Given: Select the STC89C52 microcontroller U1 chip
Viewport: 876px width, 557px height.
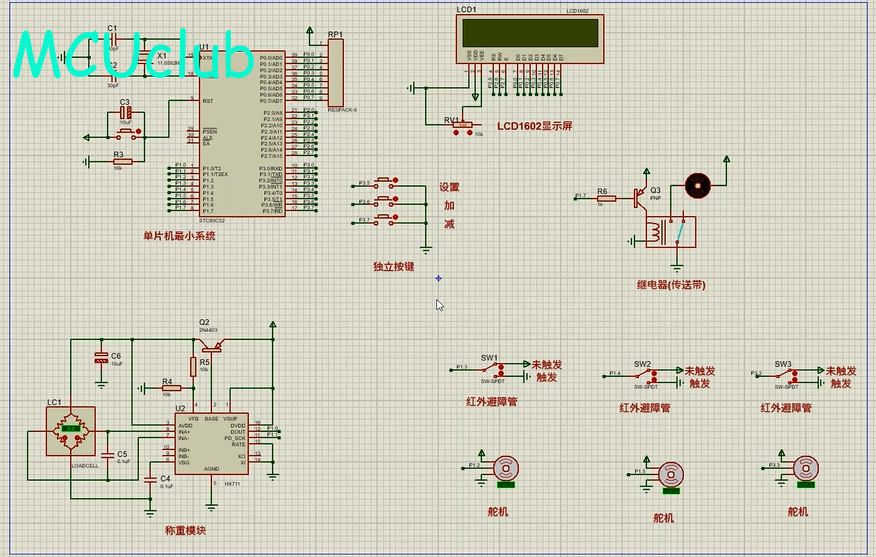Looking at the screenshot, I should (242, 134).
